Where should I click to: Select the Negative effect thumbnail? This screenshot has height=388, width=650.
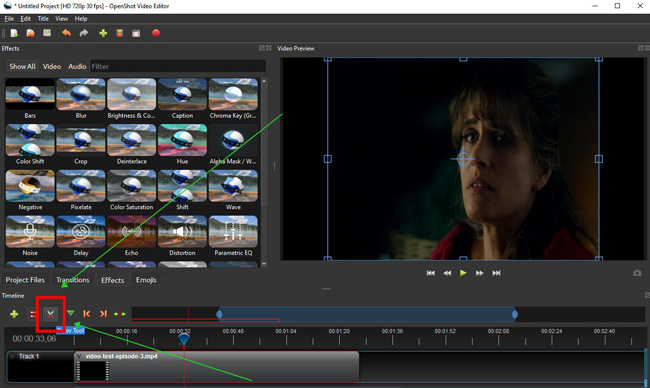tap(30, 186)
